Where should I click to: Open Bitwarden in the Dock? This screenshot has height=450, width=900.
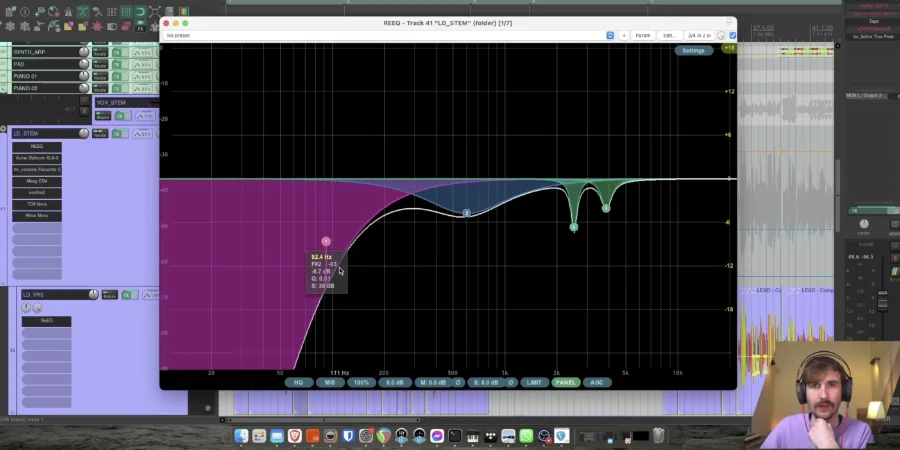348,436
